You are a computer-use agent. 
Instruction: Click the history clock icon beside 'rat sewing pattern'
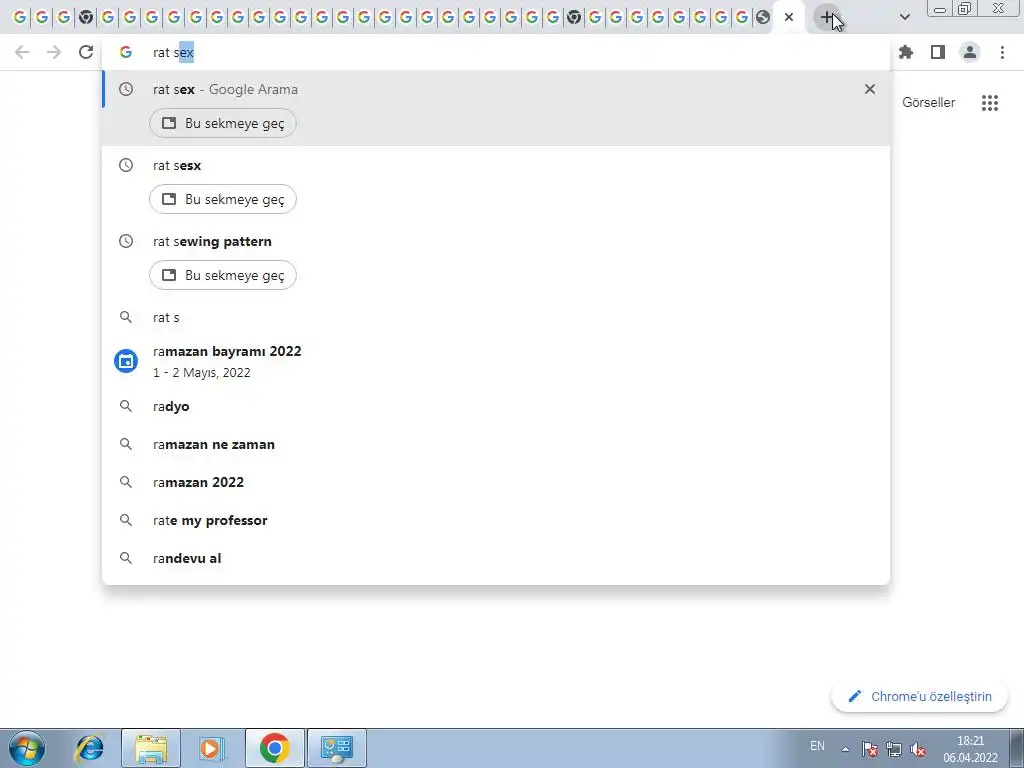pyautogui.click(x=125, y=242)
